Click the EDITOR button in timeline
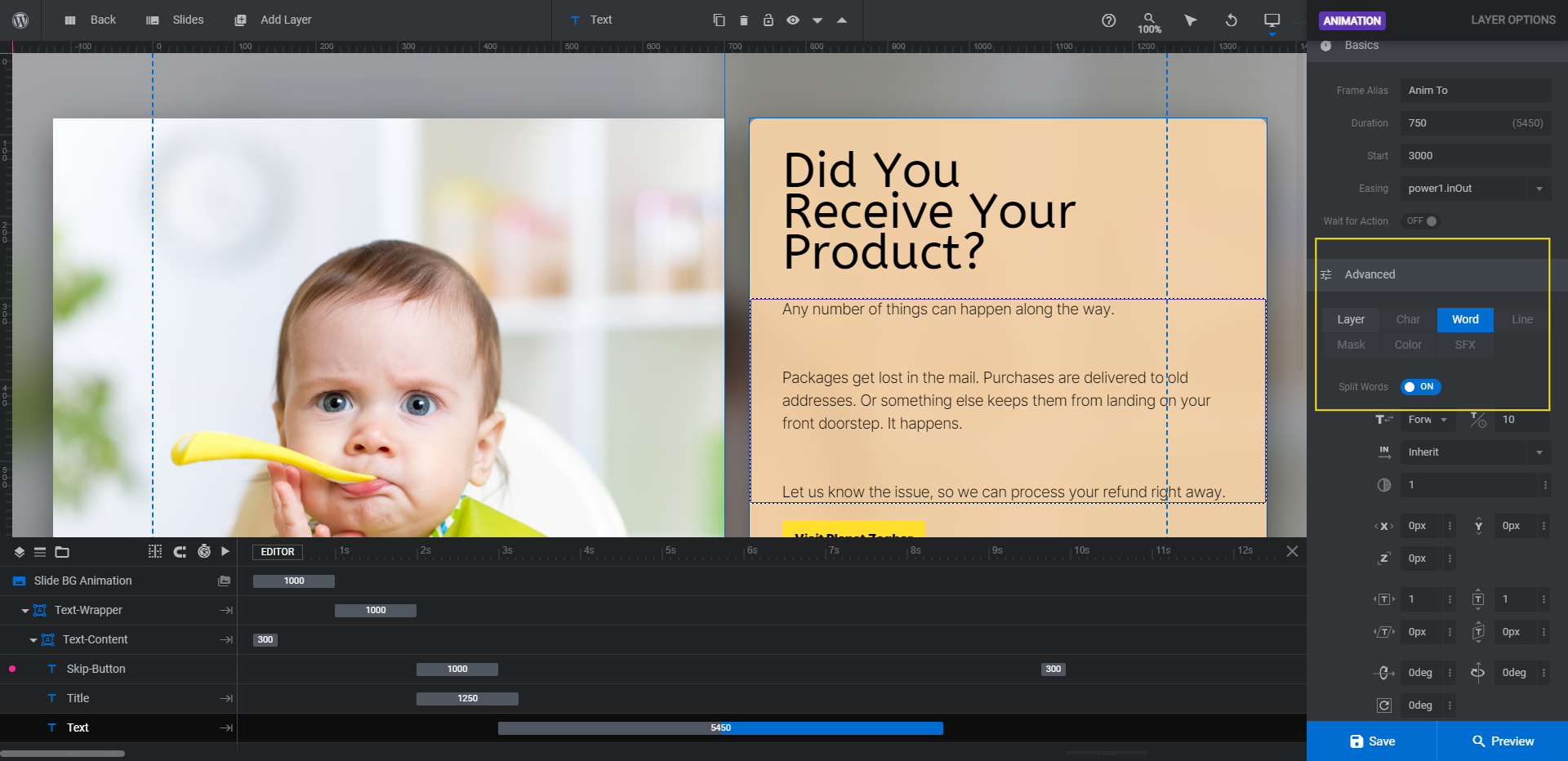The image size is (1568, 761). pos(278,552)
